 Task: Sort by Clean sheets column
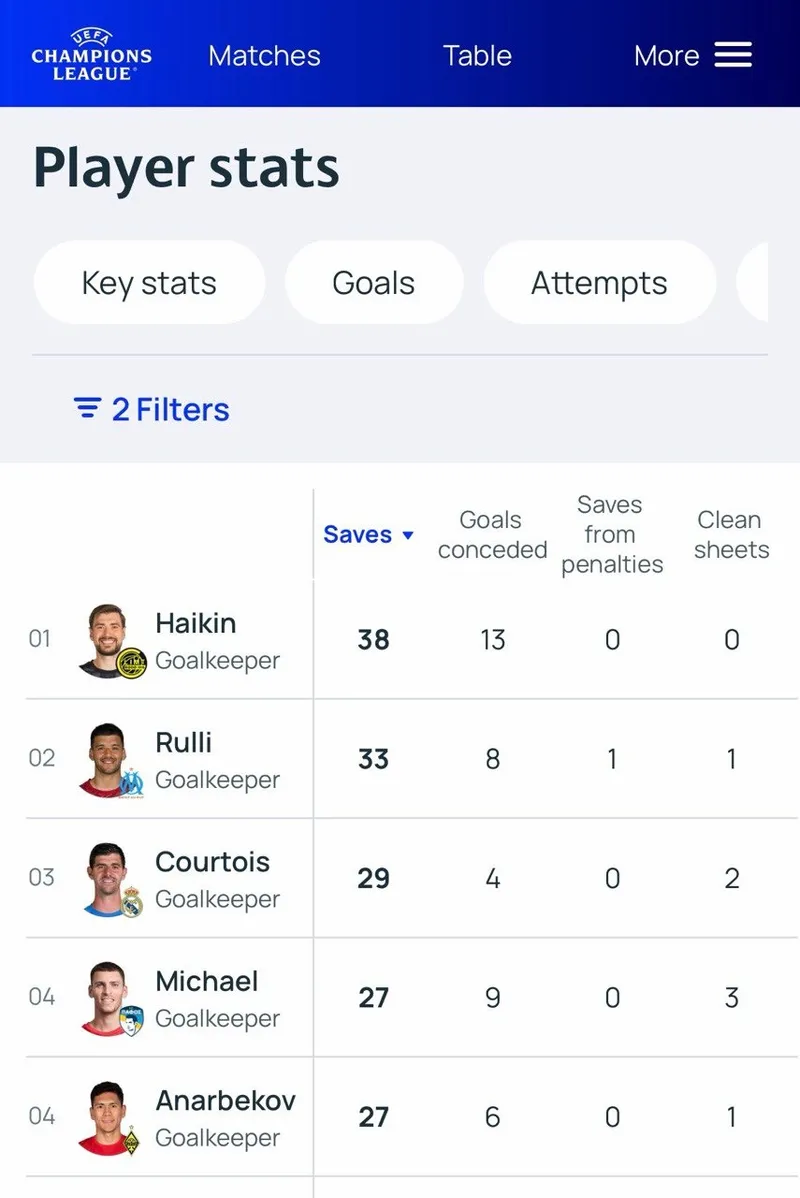pos(731,535)
